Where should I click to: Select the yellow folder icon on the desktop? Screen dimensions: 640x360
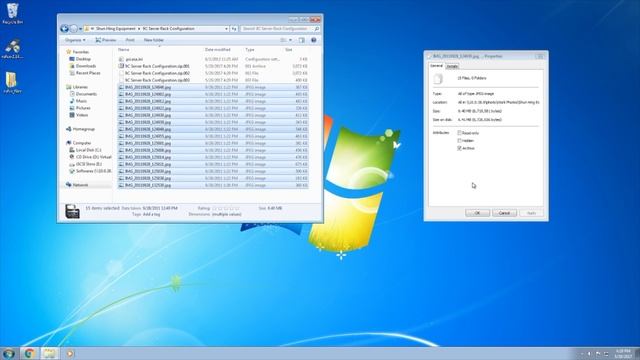click(x=12, y=83)
